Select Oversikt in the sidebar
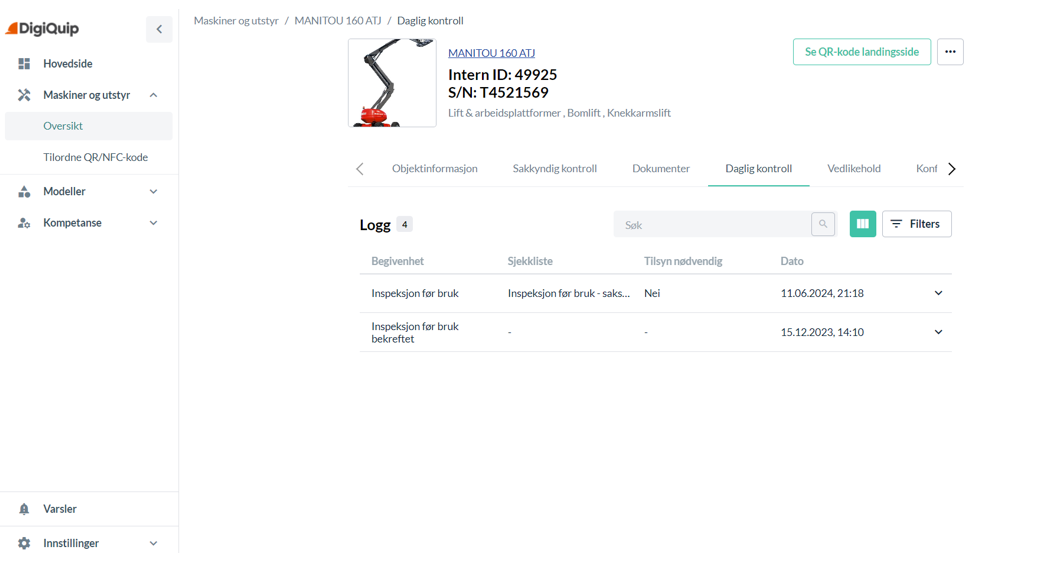This screenshot has width=1063, height=562. tap(89, 126)
